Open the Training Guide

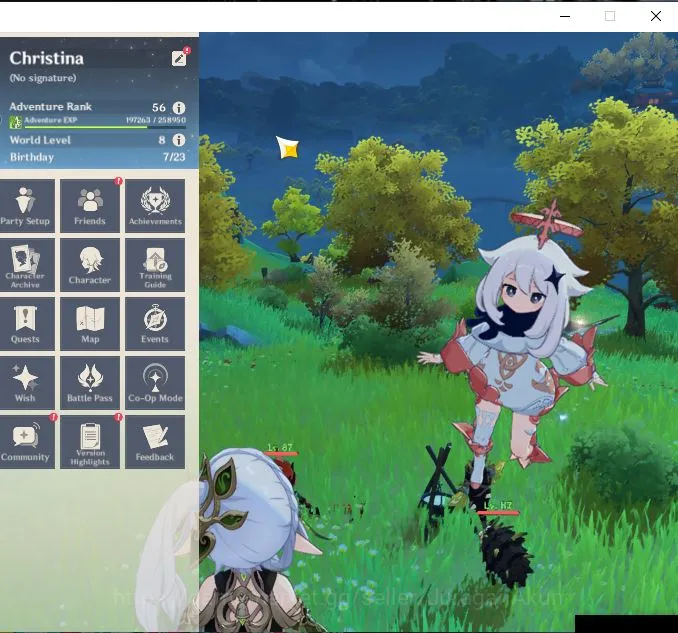(x=155, y=265)
